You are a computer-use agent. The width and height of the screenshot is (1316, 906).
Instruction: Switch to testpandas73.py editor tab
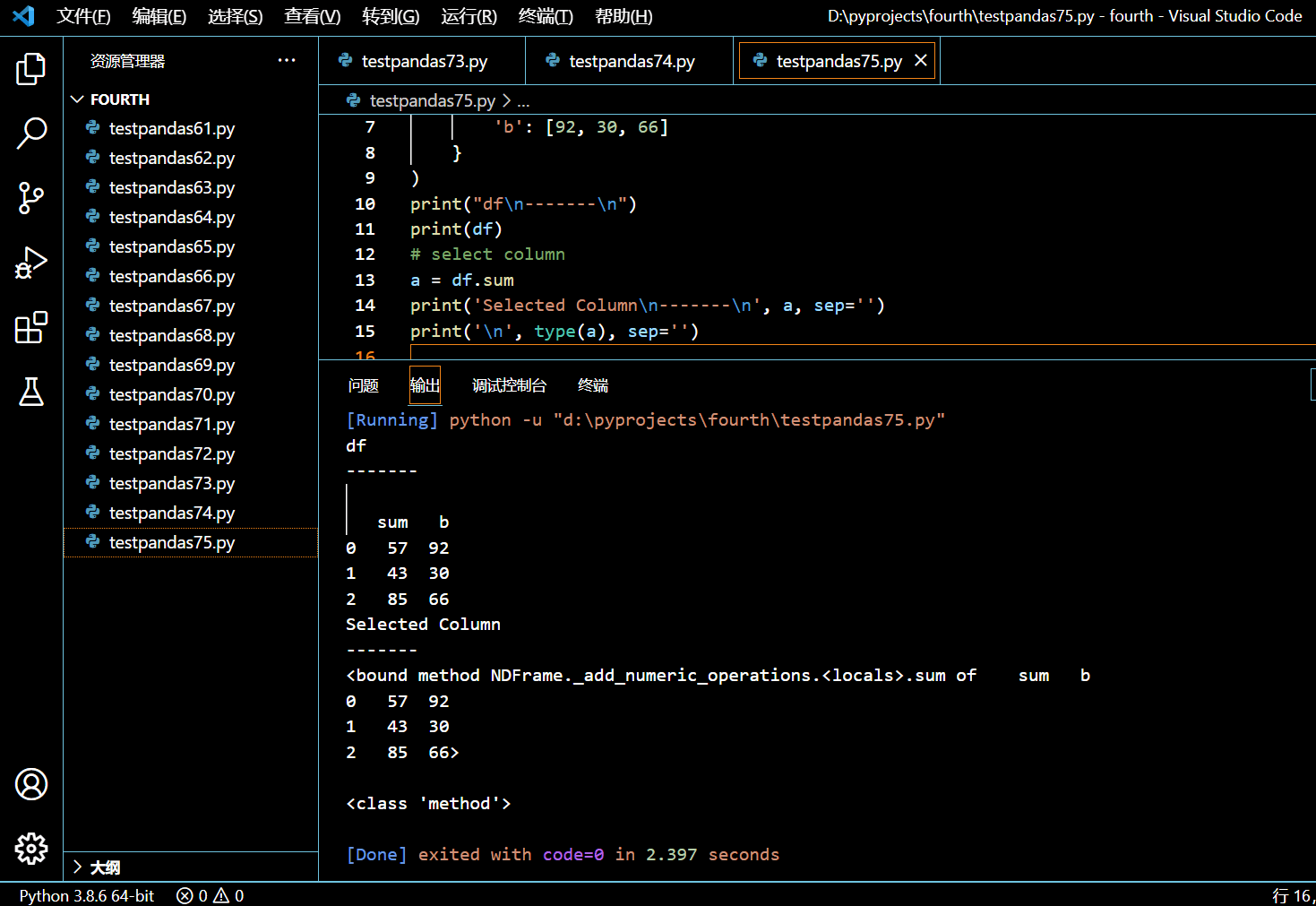tap(422, 61)
